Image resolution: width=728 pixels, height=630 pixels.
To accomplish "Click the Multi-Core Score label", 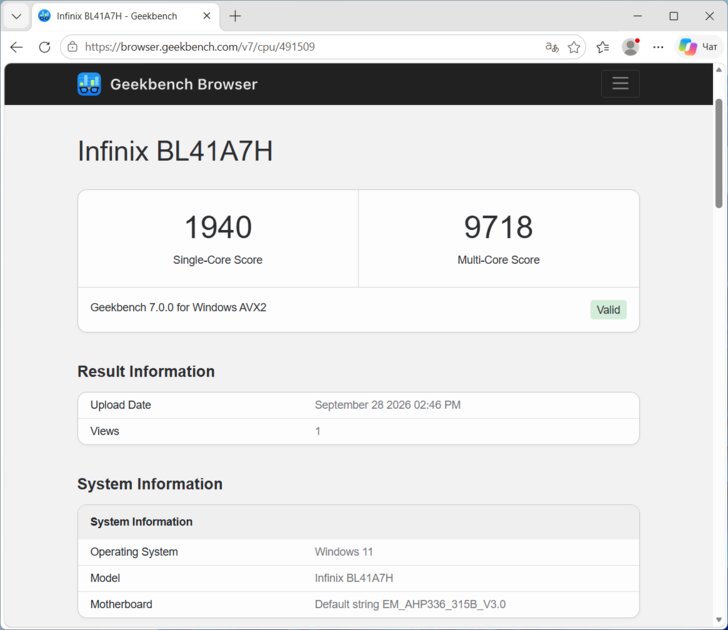I will point(499,260).
